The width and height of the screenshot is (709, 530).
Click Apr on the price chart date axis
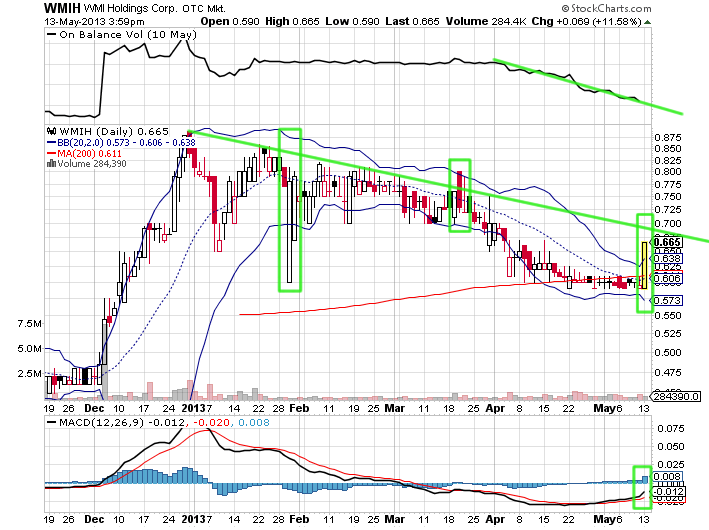[495, 408]
